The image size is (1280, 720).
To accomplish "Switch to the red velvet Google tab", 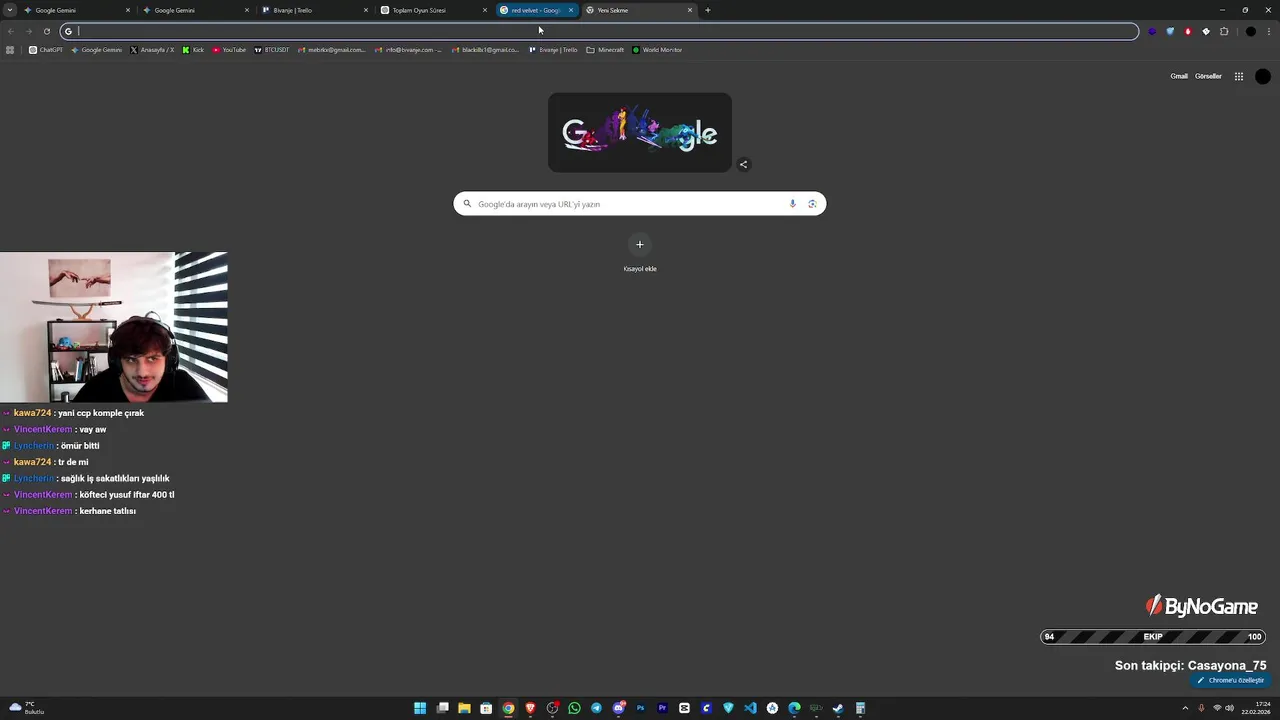I will tap(537, 10).
